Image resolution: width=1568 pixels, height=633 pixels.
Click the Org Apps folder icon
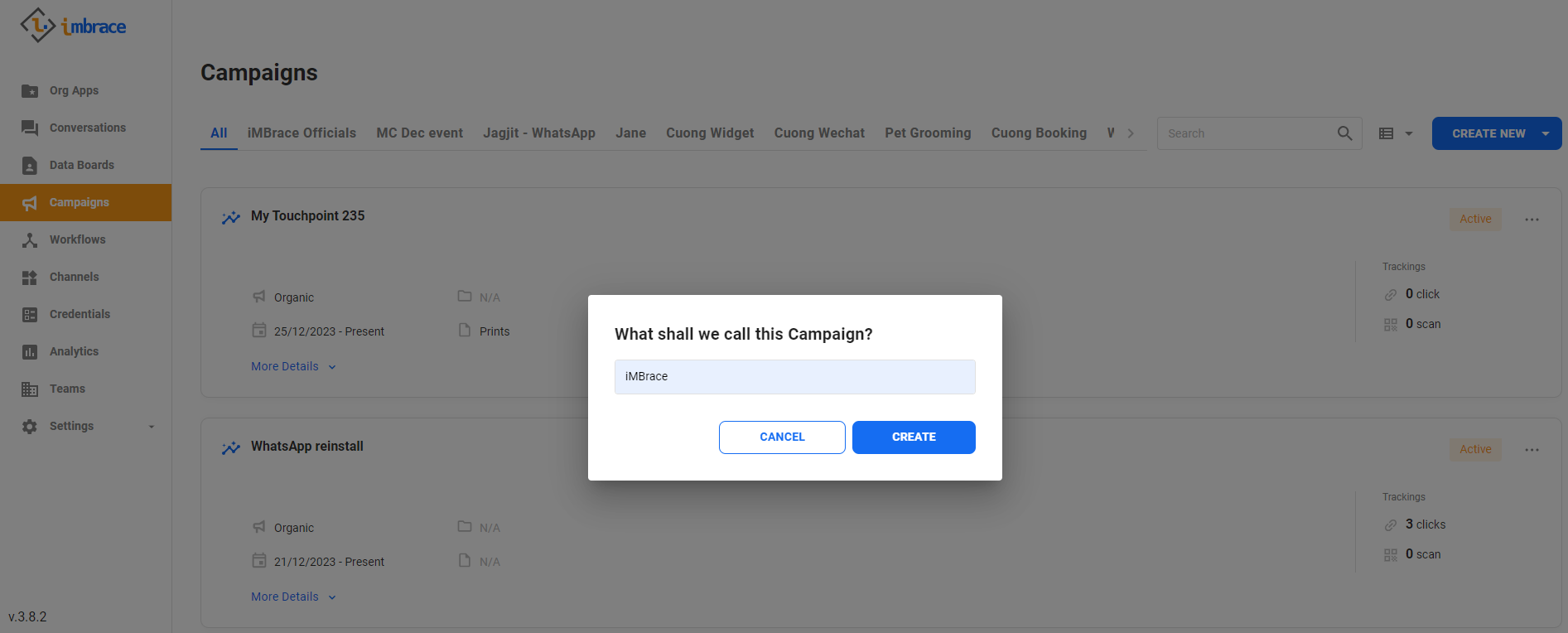pos(30,91)
